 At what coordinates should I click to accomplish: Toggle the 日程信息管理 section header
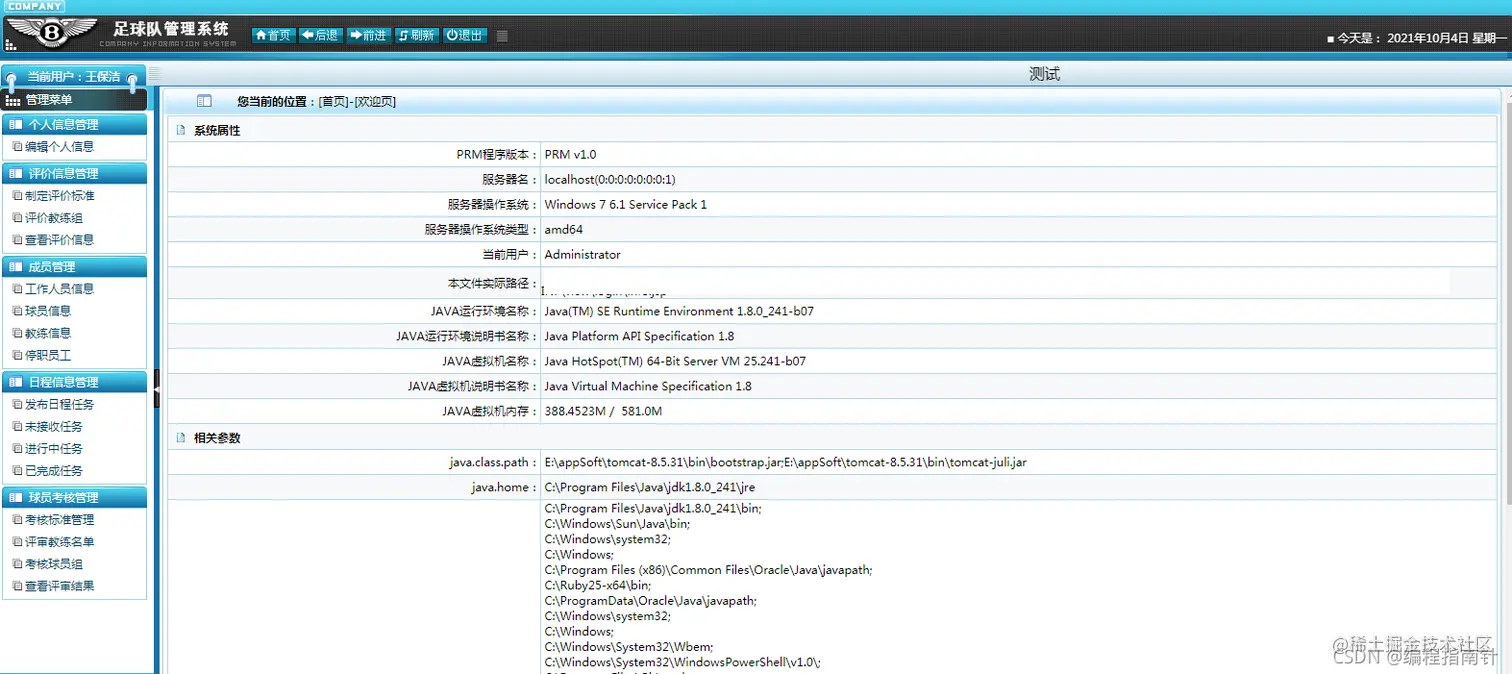click(75, 381)
